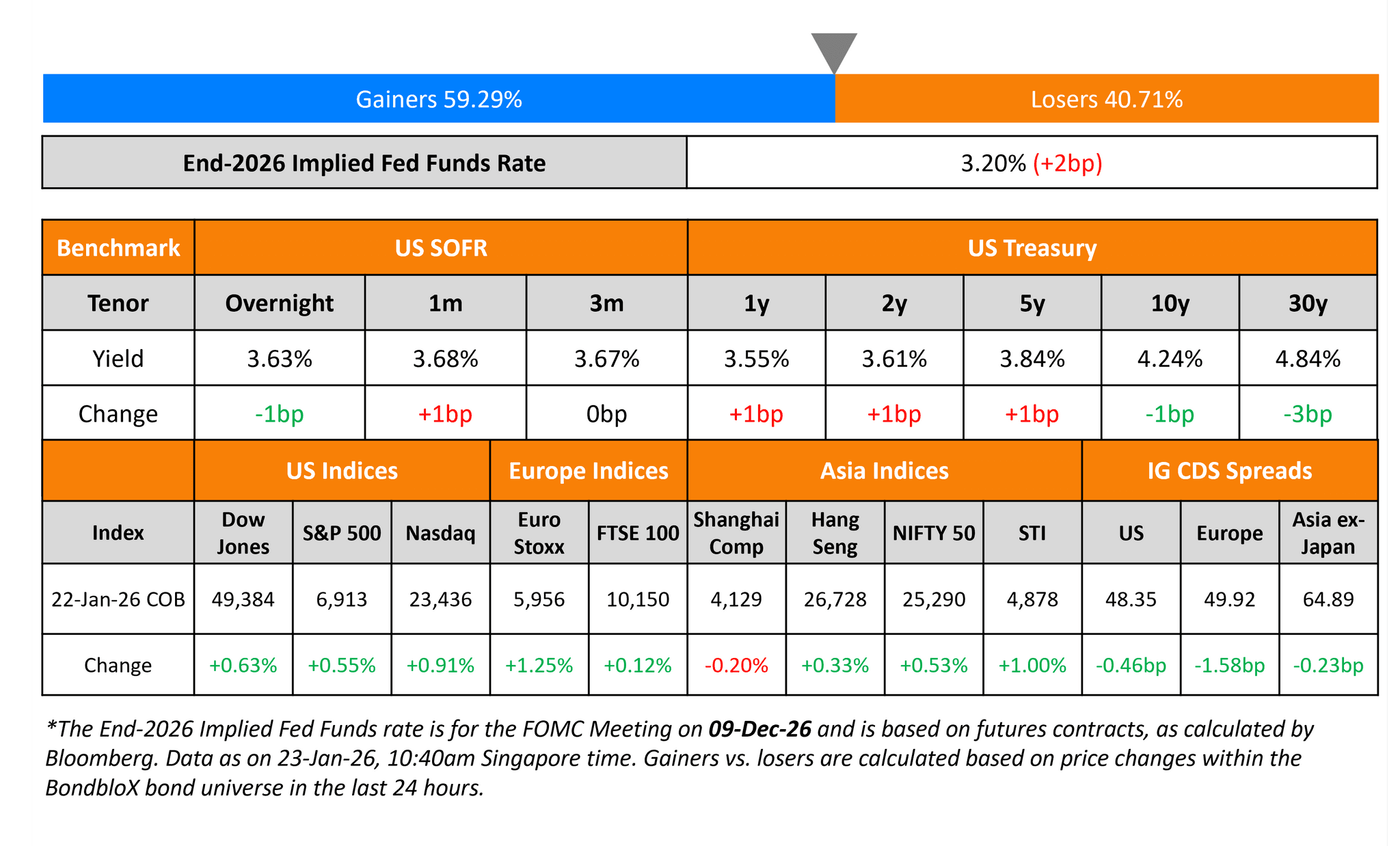Select the Asia Indices section header
This screenshot has height=846, width=1400.
884,471
